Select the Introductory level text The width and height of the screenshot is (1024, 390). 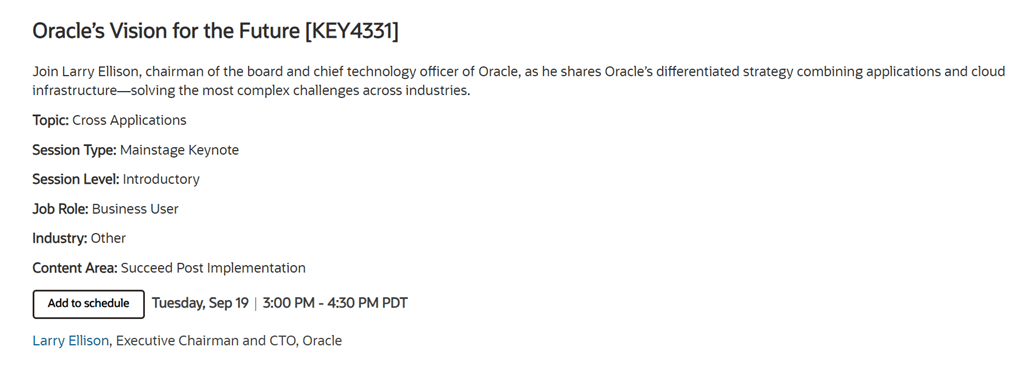tap(161, 179)
